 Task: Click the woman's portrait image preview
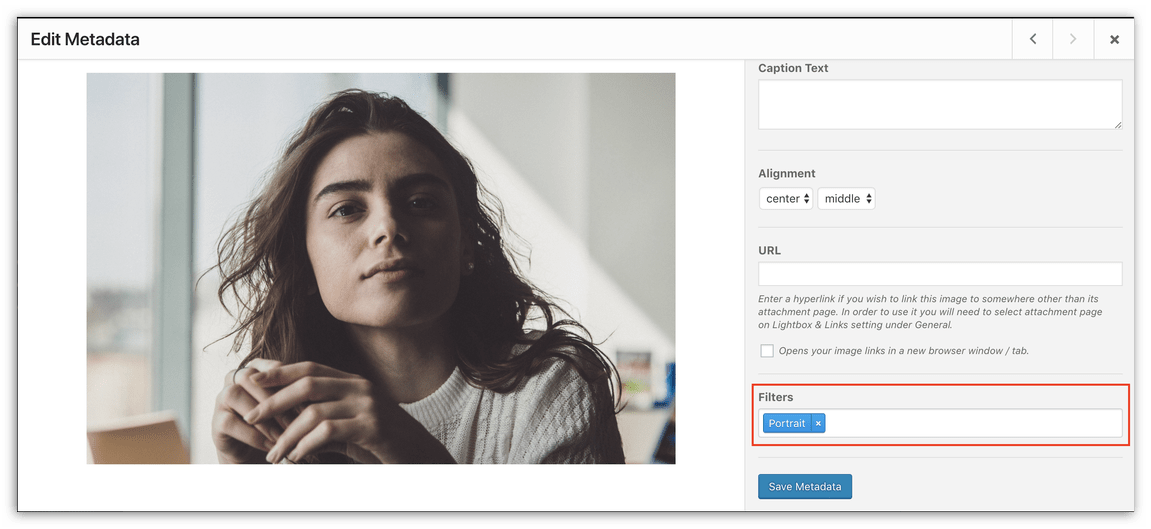[x=381, y=268]
